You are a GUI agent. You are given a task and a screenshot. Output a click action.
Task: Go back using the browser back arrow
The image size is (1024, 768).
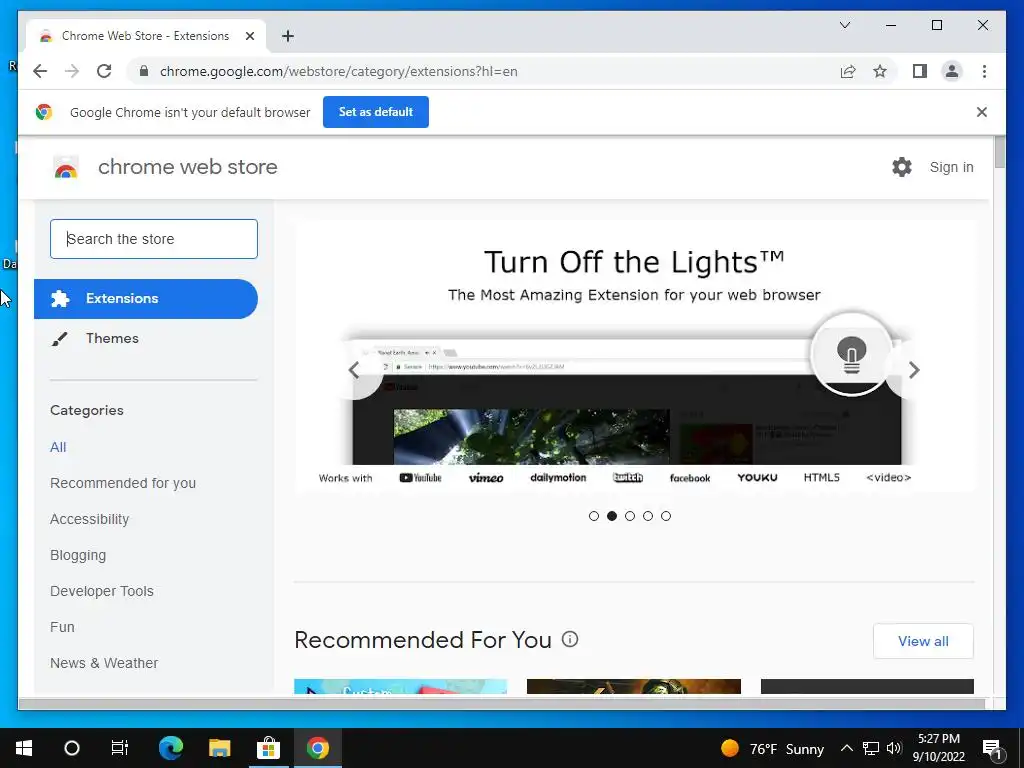(x=40, y=71)
